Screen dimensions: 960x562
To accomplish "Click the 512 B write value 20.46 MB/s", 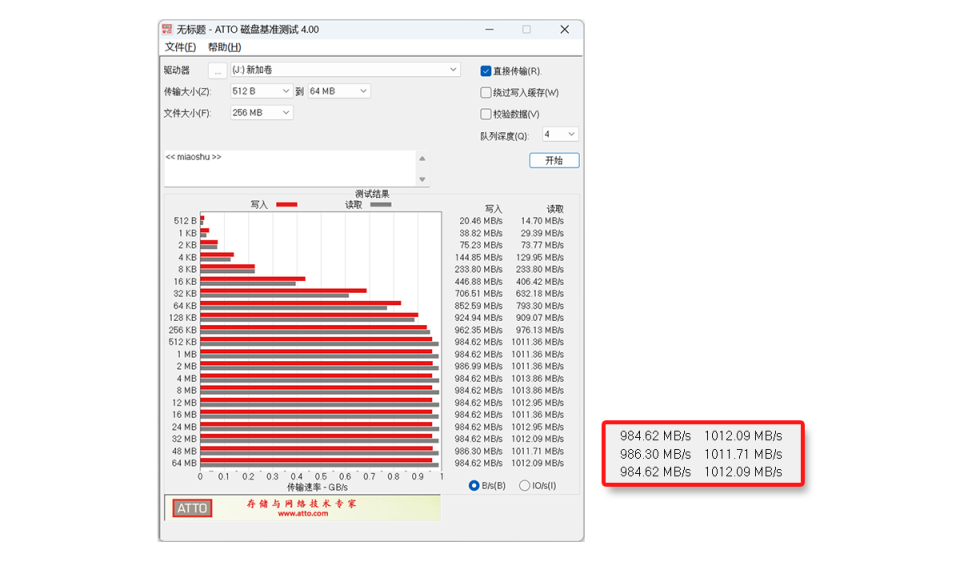I will pos(481,221).
